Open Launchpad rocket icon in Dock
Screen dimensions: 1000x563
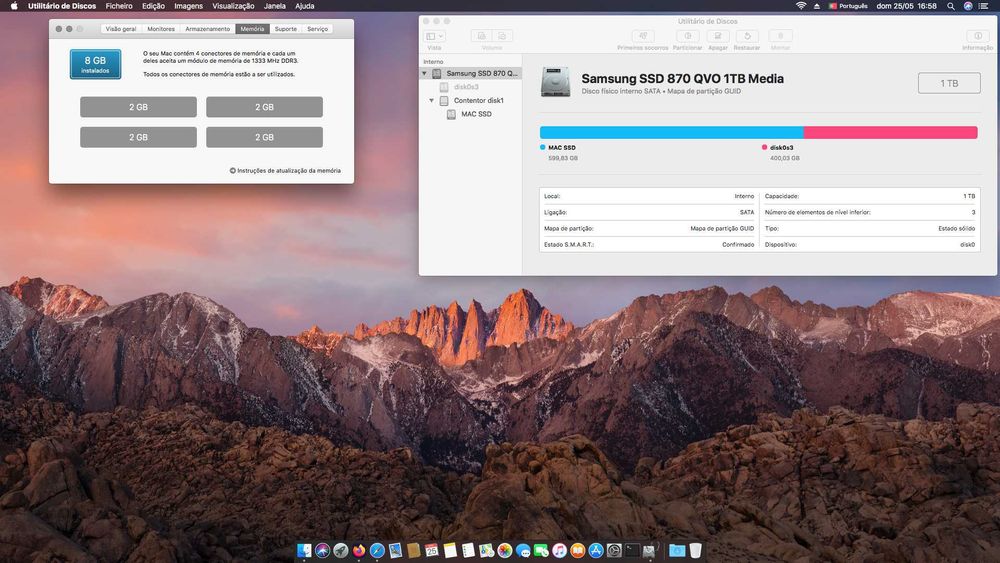point(341,550)
